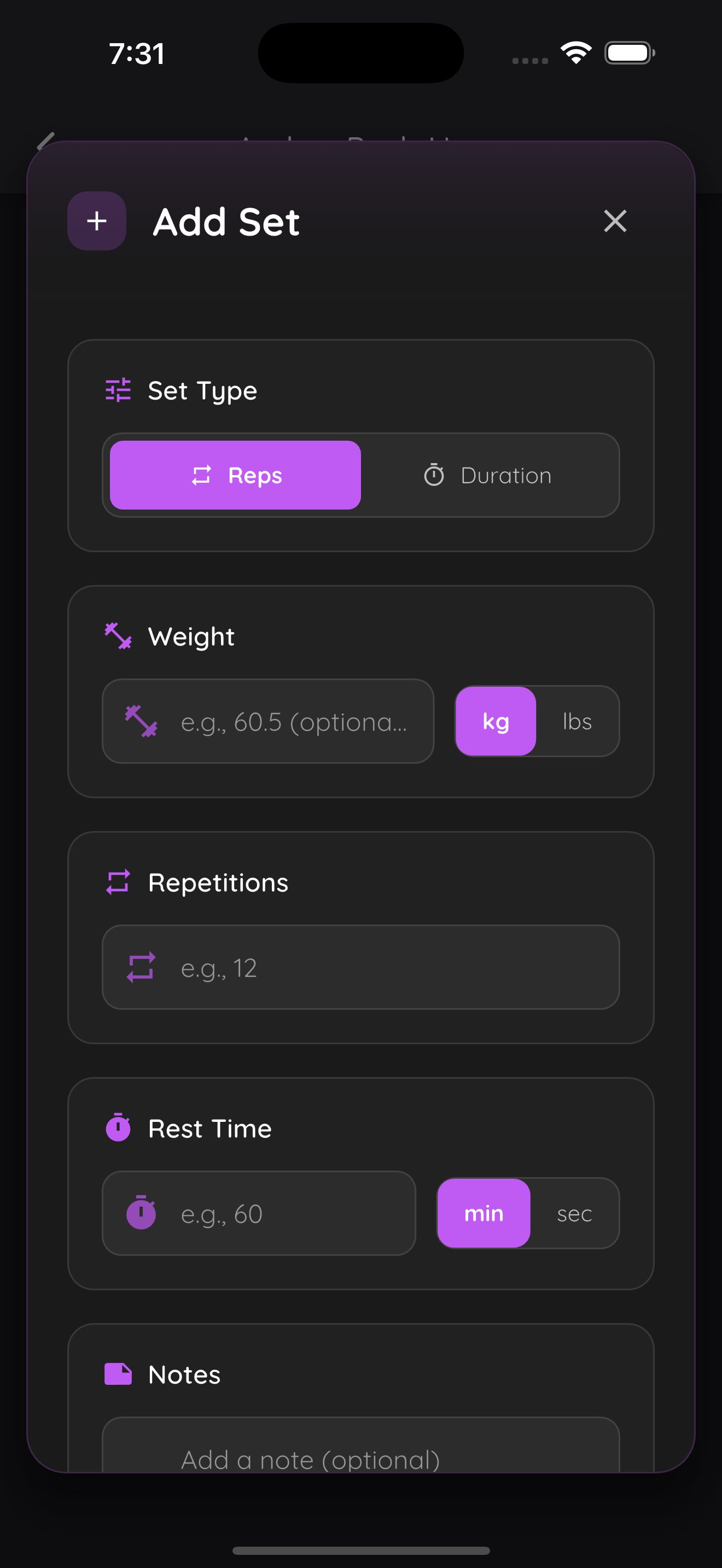Tap the repeat icon beside Repetitions heading
Image resolution: width=722 pixels, height=1568 pixels.
(x=118, y=882)
